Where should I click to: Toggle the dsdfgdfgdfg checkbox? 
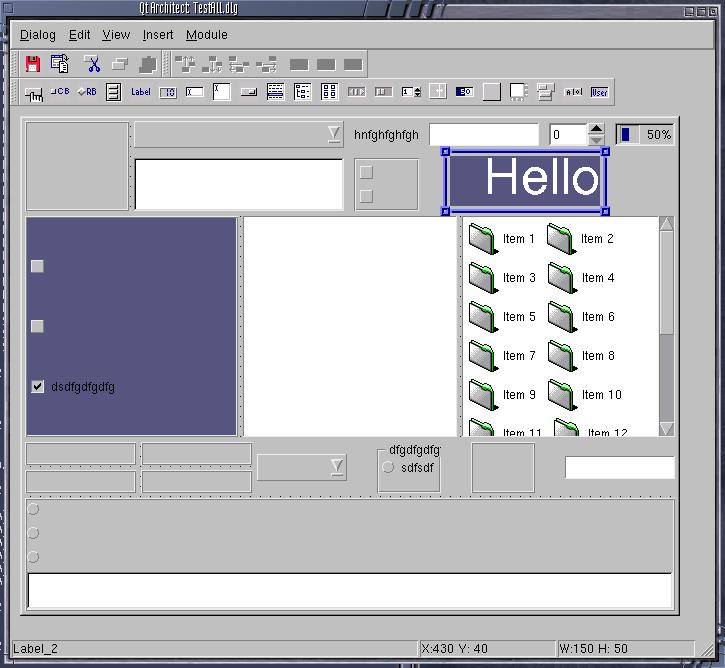pos(38,387)
